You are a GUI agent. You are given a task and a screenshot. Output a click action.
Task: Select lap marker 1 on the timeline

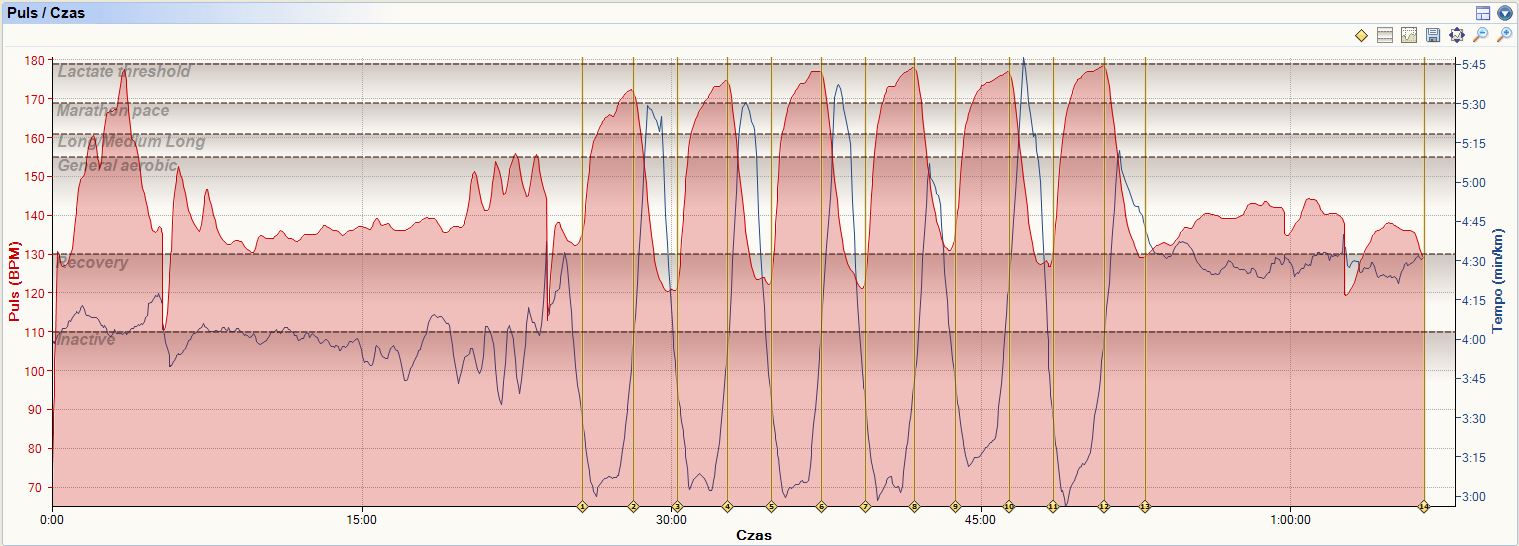point(582,507)
